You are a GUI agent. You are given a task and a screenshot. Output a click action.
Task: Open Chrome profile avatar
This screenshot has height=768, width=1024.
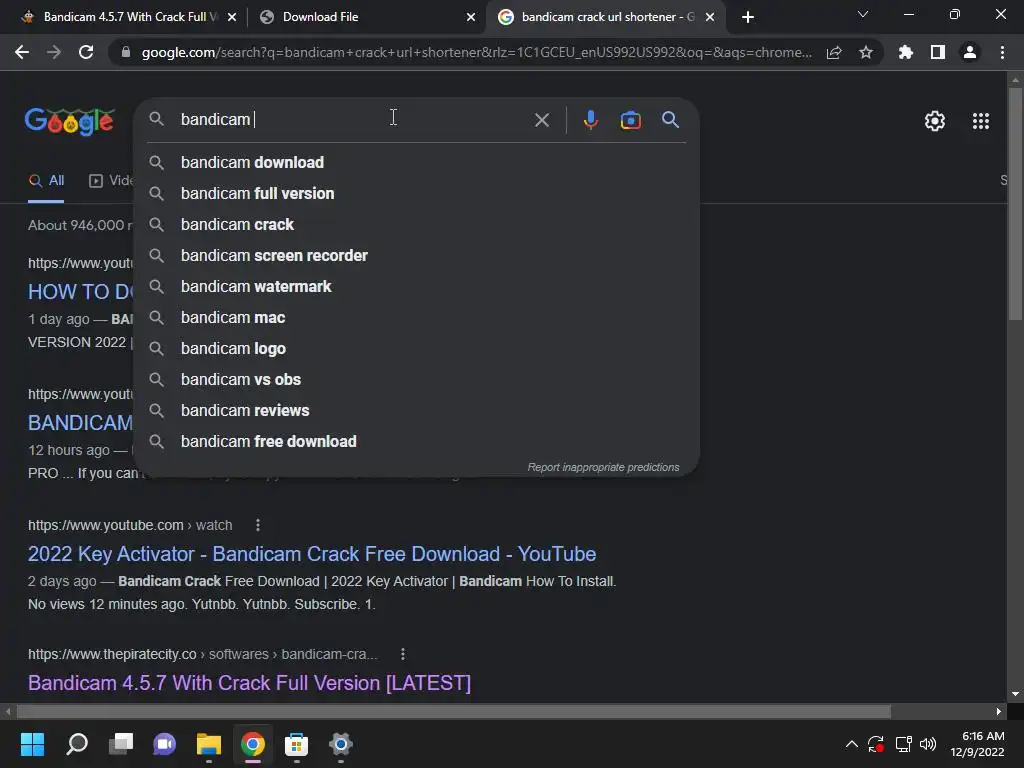pyautogui.click(x=970, y=52)
